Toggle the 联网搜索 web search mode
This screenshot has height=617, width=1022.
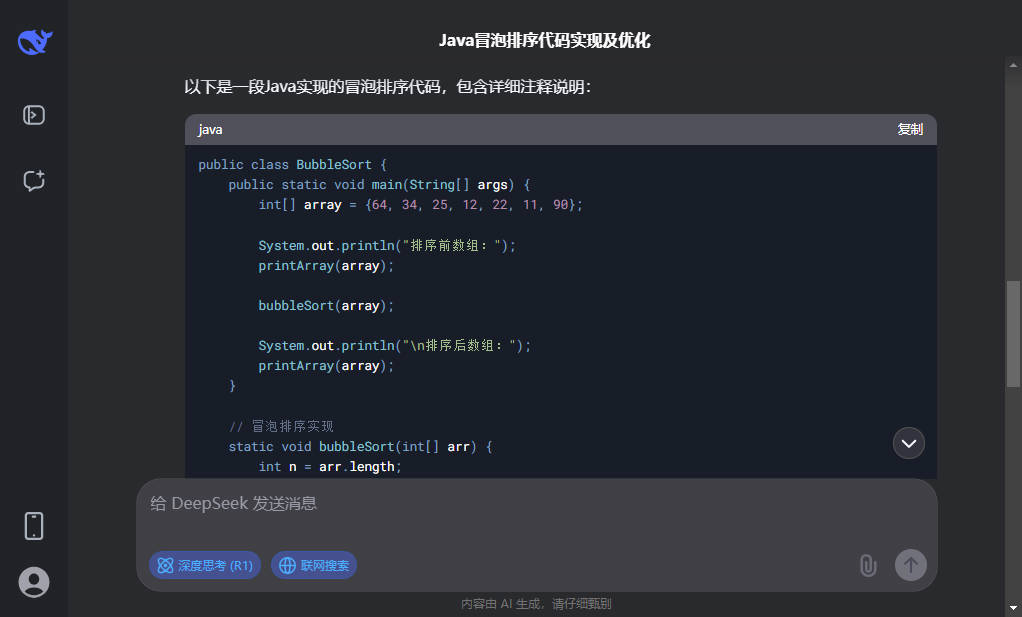314,566
